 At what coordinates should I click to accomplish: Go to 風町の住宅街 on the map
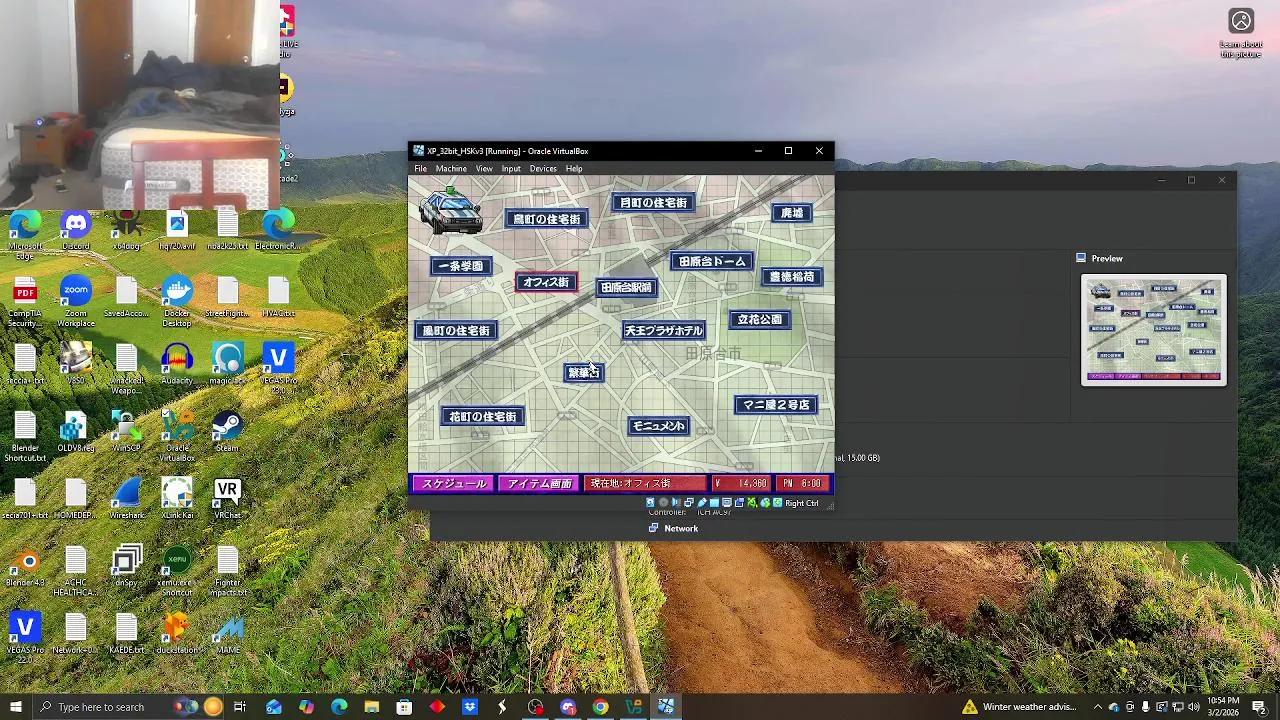(x=456, y=331)
